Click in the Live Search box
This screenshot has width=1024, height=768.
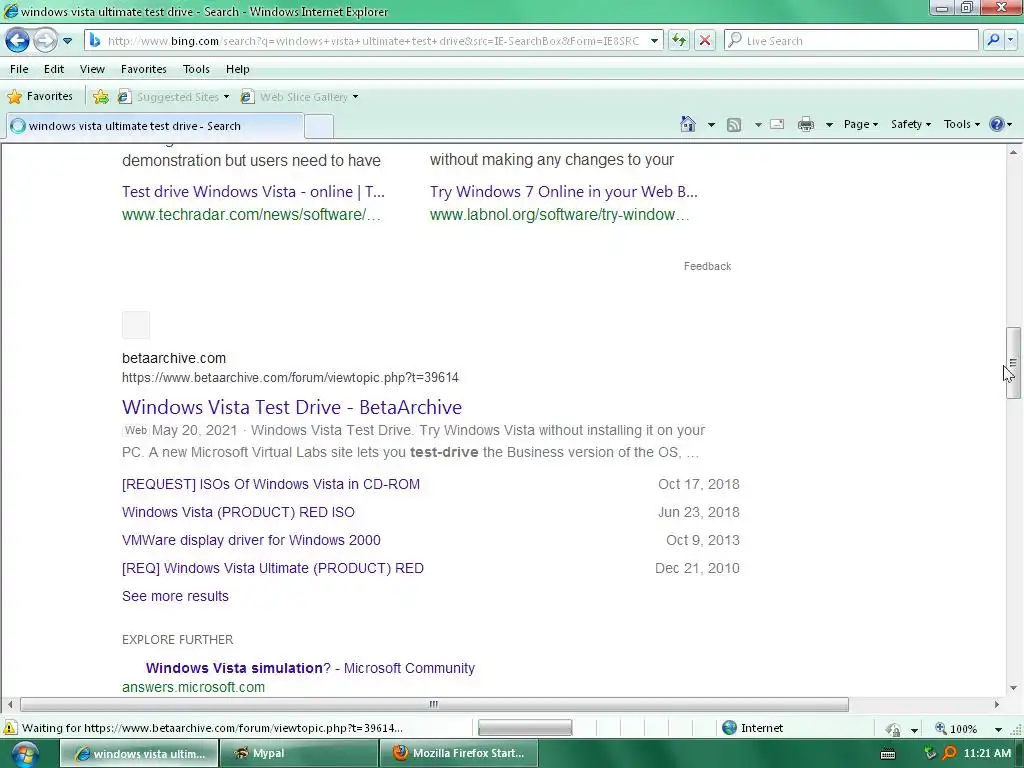851,40
